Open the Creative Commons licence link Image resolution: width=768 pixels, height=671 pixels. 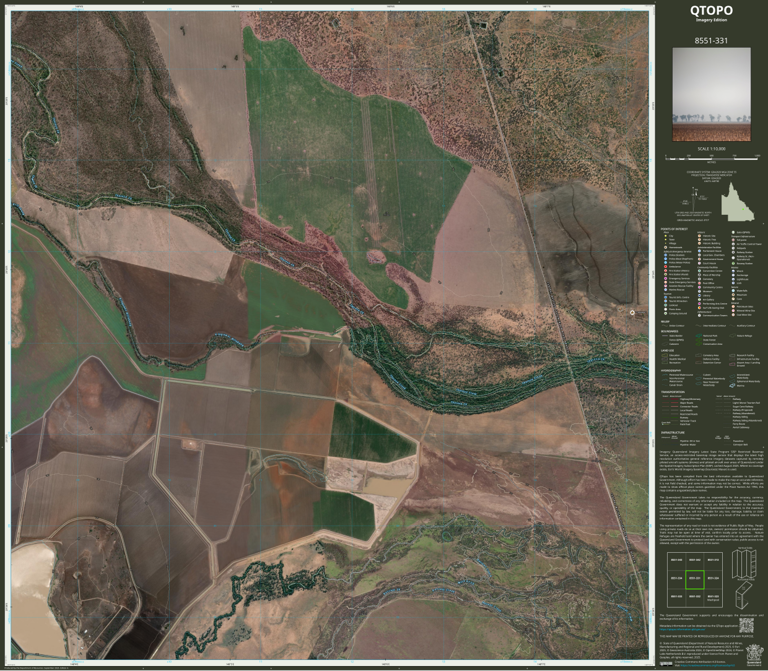pos(707,665)
